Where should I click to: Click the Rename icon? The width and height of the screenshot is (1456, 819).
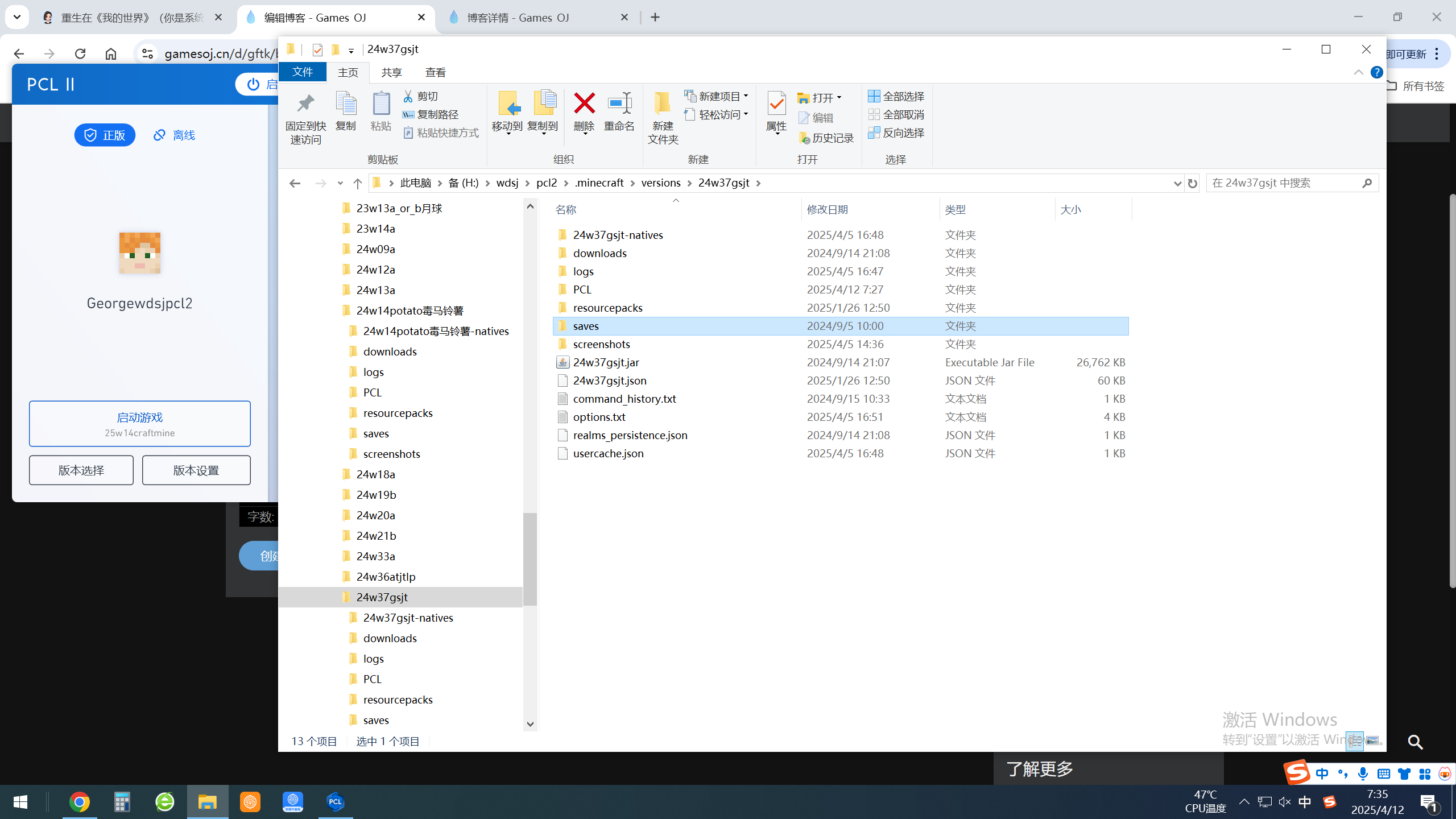click(x=619, y=104)
